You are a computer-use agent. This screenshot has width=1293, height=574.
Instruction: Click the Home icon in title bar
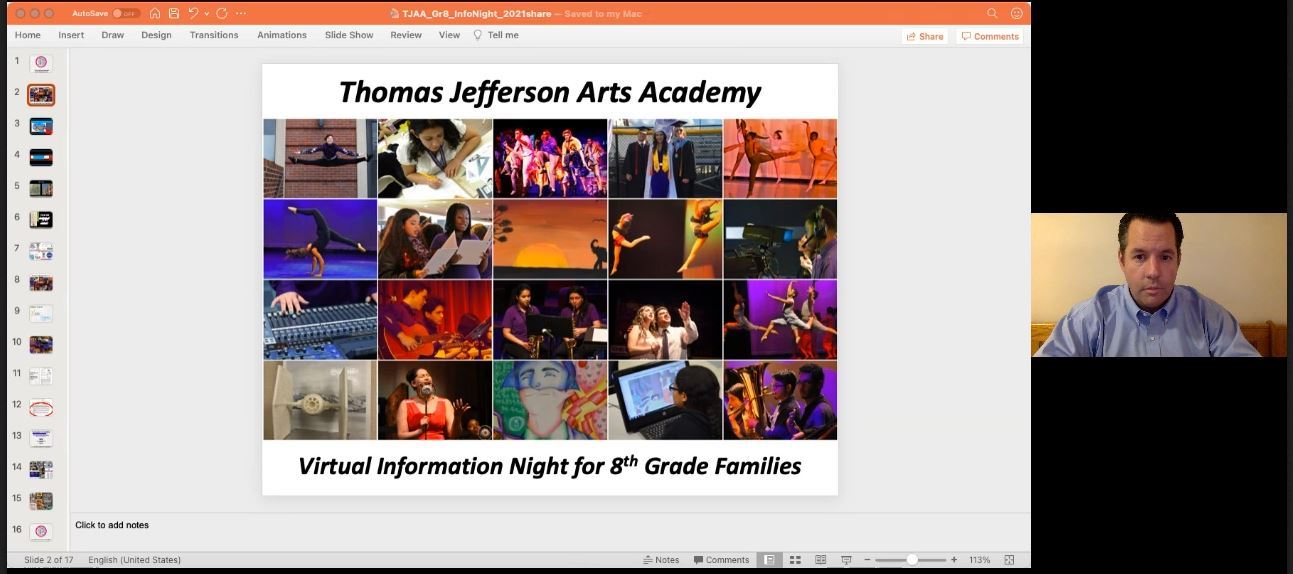point(155,13)
